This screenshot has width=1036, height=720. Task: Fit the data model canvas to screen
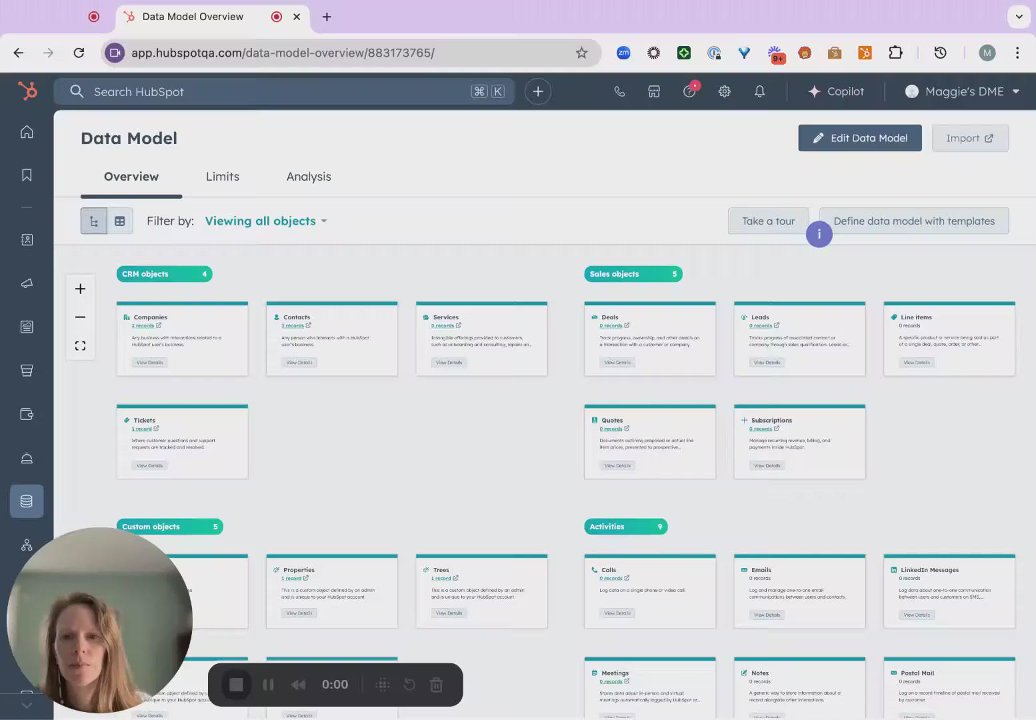tap(80, 345)
